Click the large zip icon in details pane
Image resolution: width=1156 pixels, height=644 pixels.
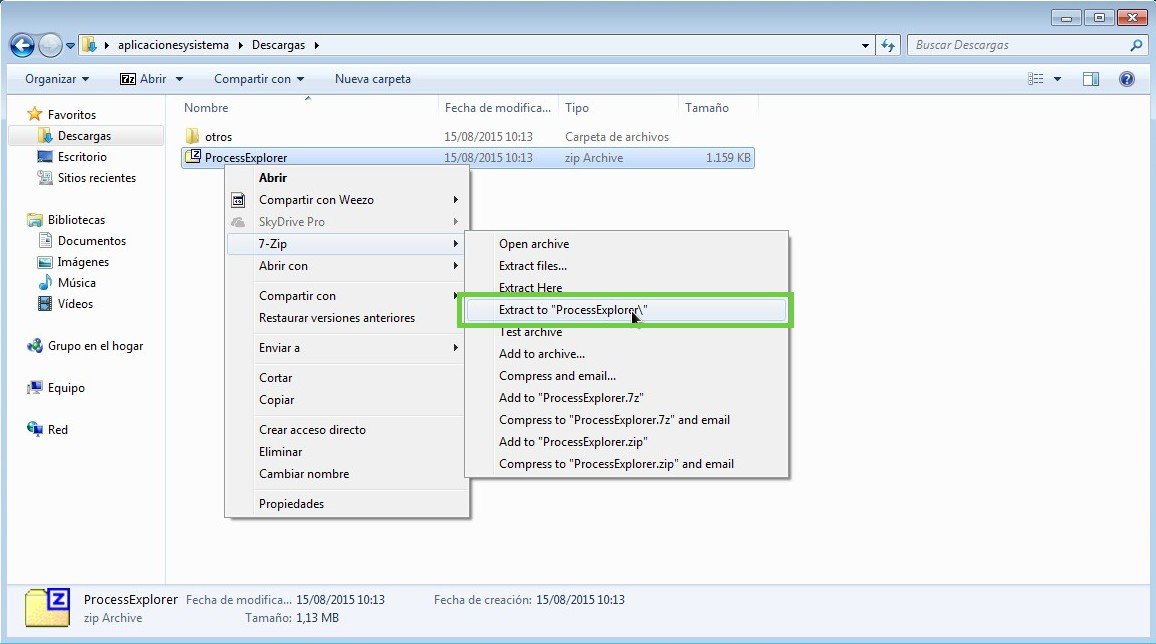pos(47,608)
